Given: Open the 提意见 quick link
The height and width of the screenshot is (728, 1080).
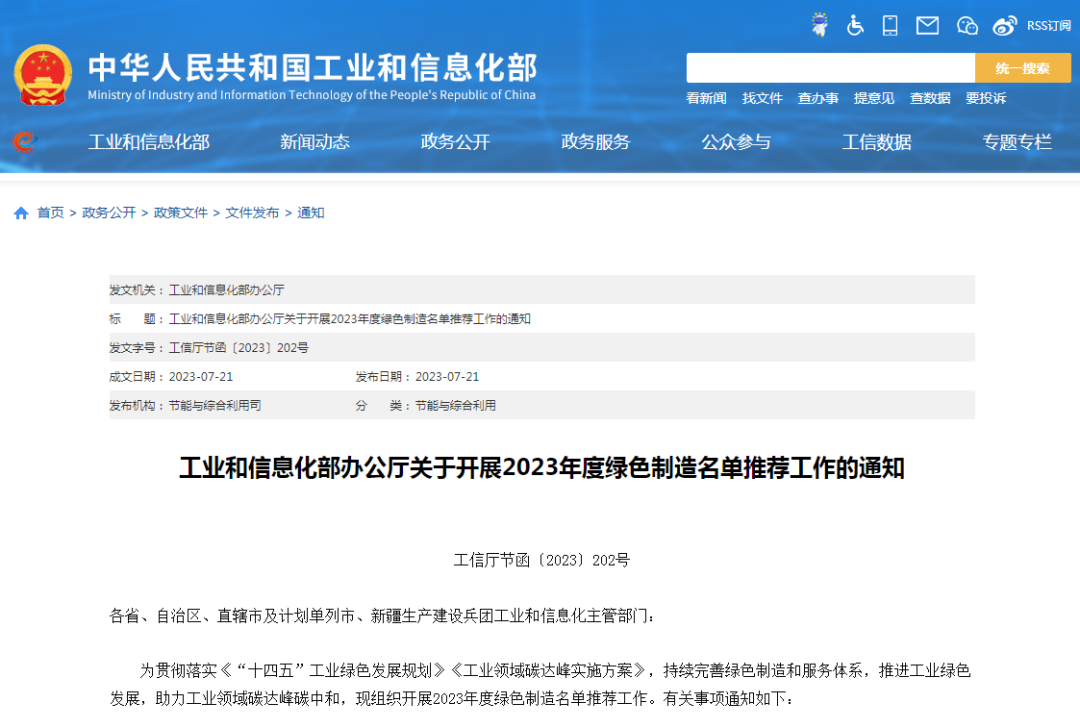Looking at the screenshot, I should (x=874, y=98).
